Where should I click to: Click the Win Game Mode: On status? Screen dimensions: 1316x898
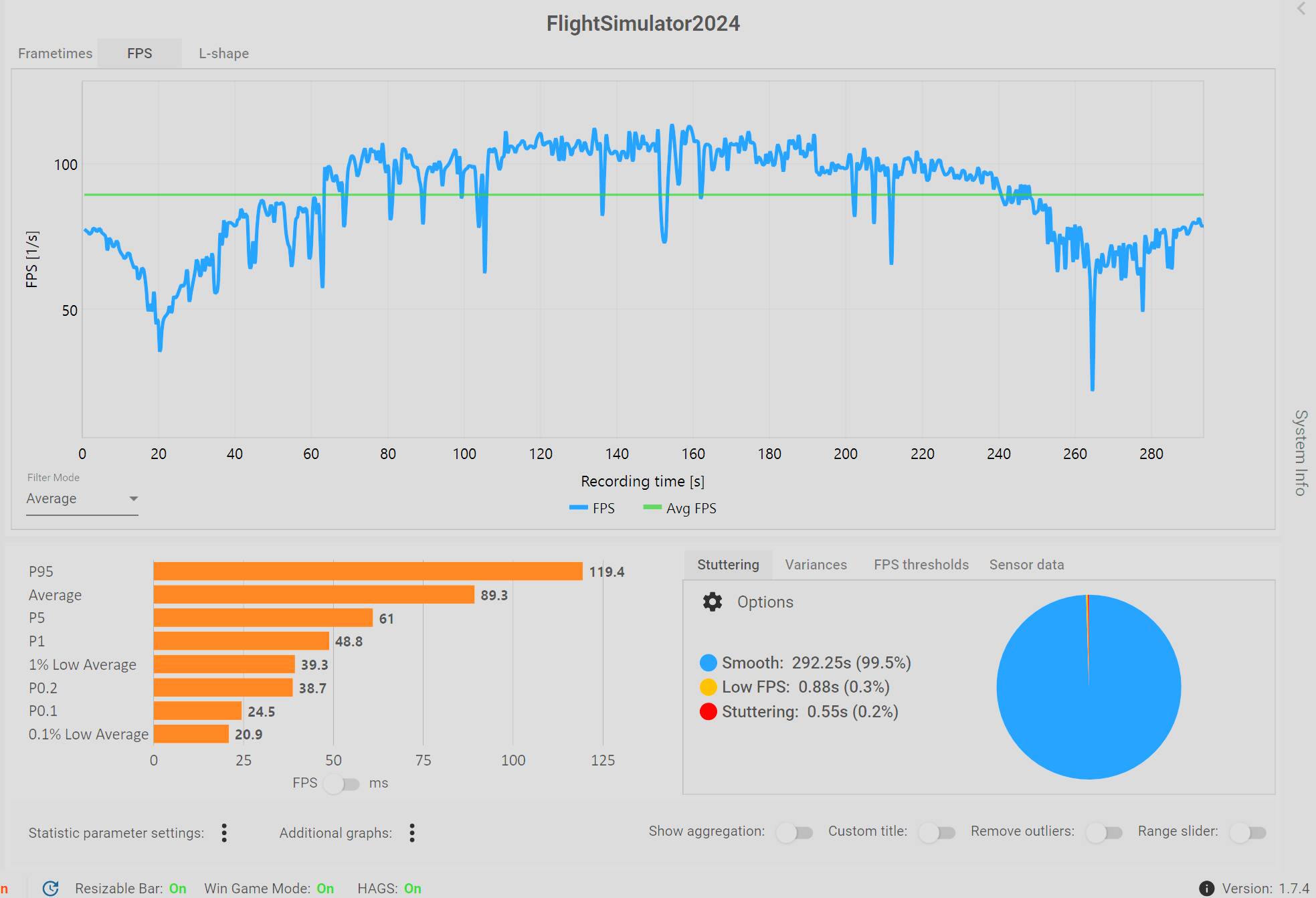[x=269, y=889]
